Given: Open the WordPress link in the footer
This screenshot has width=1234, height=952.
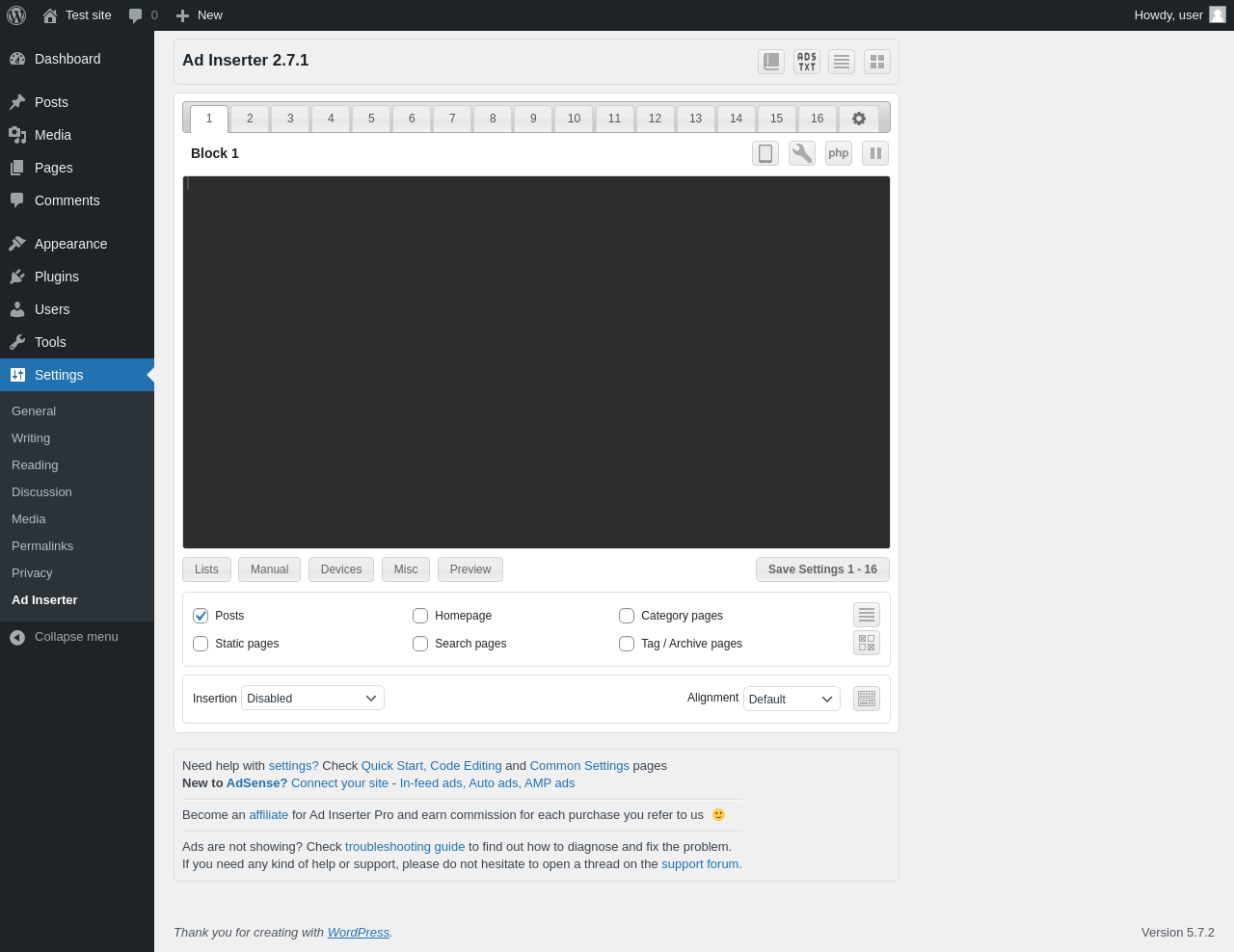Looking at the screenshot, I should tap(359, 933).
